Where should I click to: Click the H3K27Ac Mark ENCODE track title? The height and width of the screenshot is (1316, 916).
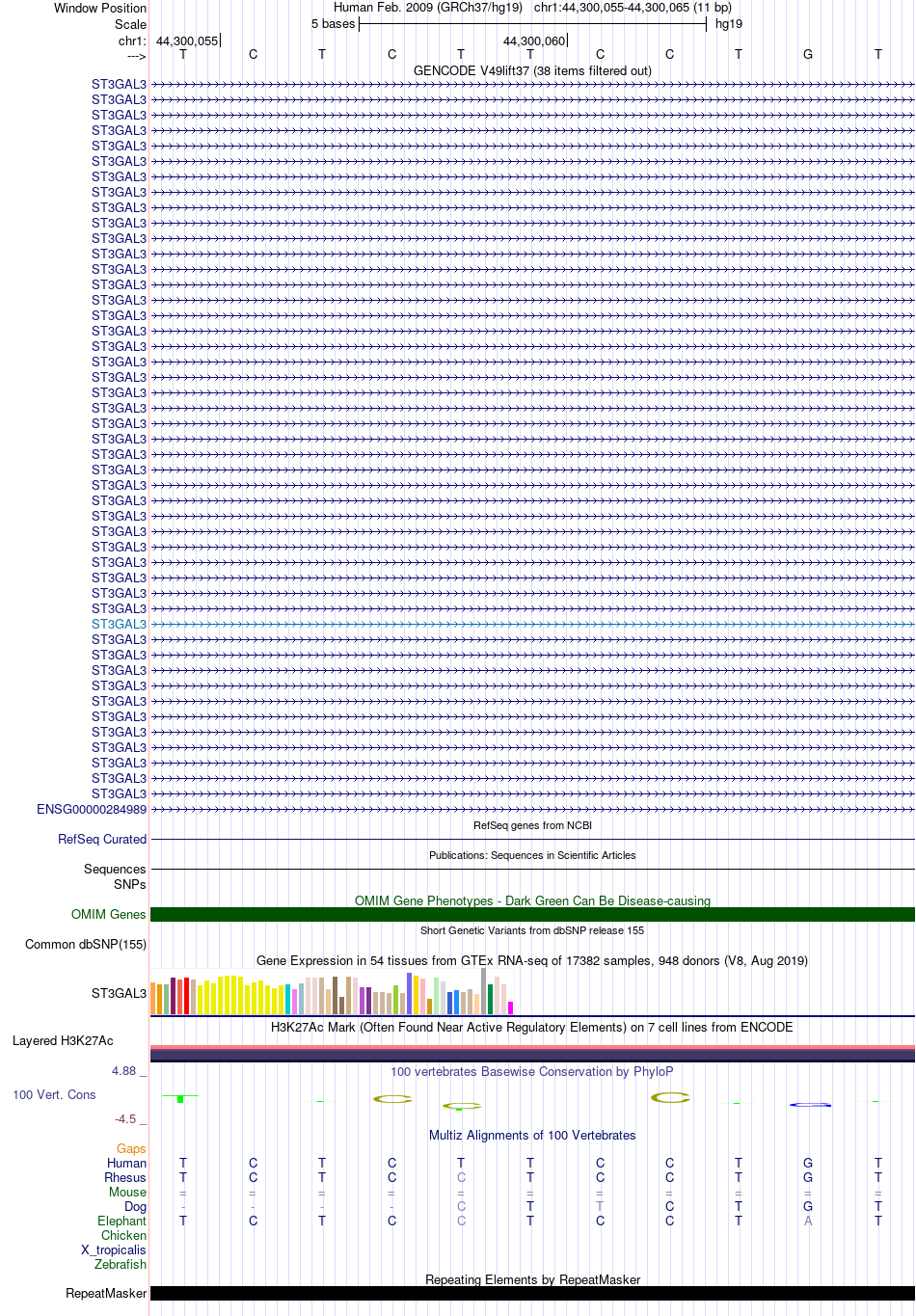point(532,1027)
